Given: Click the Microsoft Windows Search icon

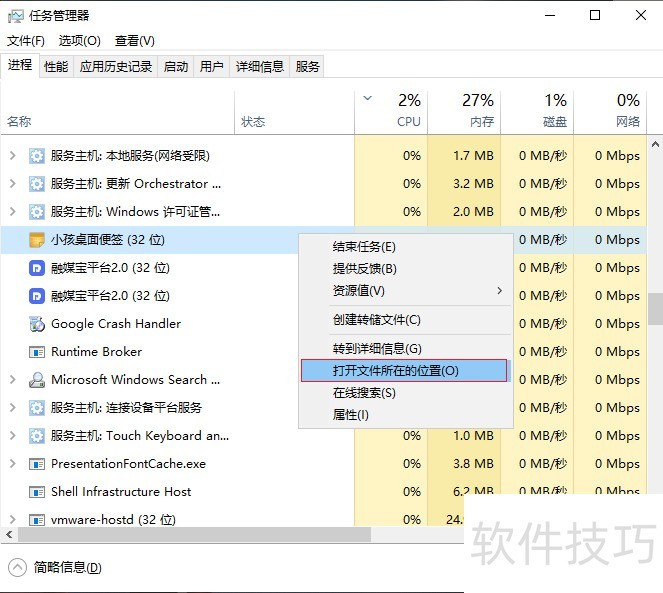Looking at the screenshot, I should pos(37,380).
